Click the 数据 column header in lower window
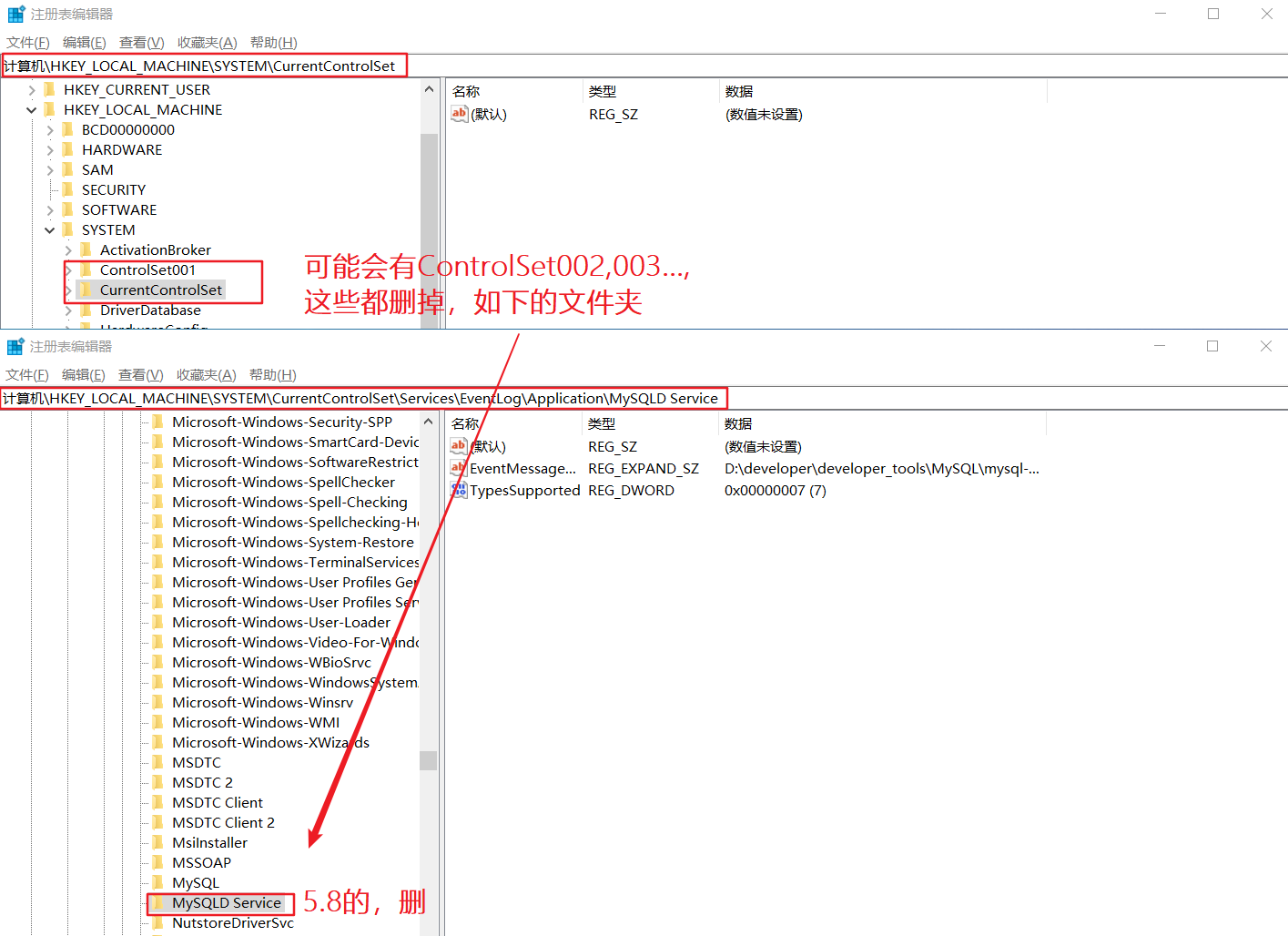 pyautogui.click(x=738, y=423)
